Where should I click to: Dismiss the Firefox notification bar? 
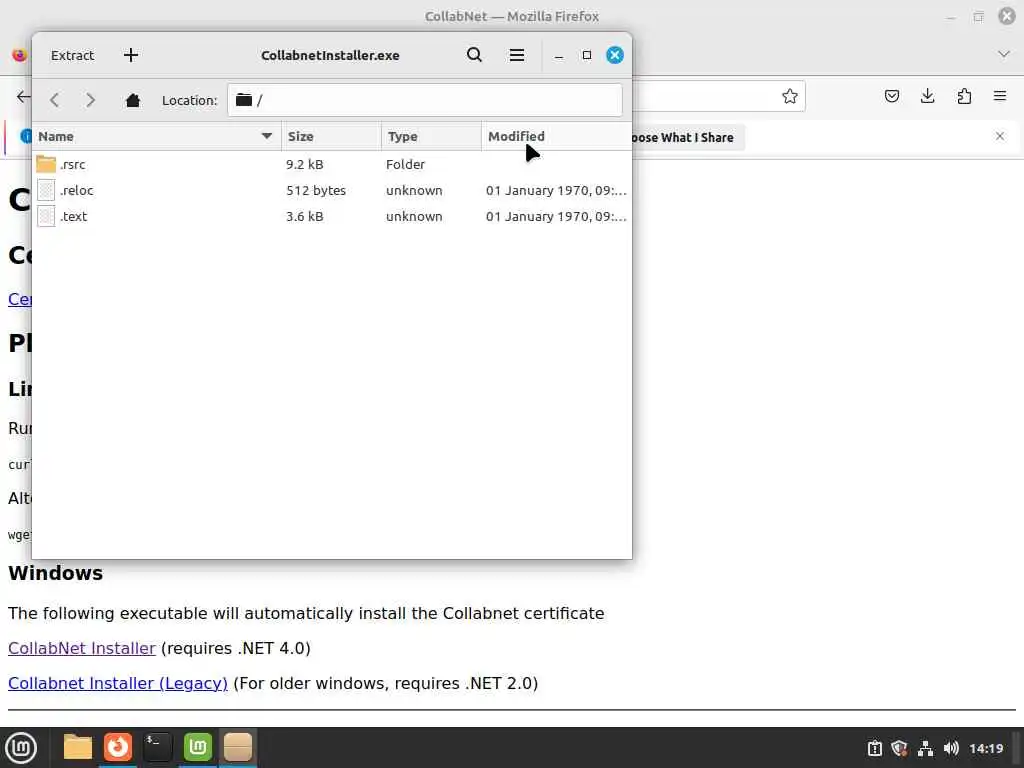click(x=1000, y=136)
